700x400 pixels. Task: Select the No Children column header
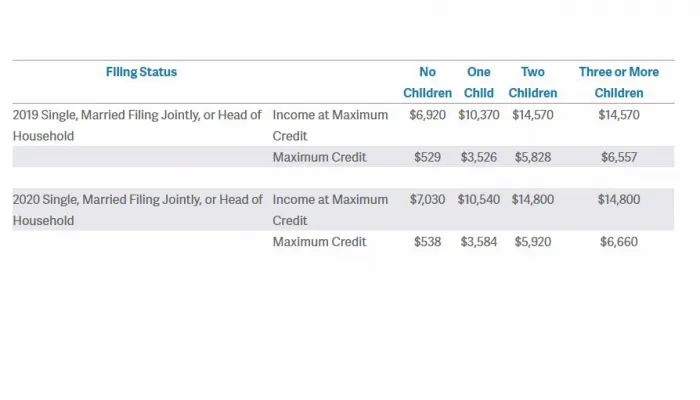tap(428, 82)
